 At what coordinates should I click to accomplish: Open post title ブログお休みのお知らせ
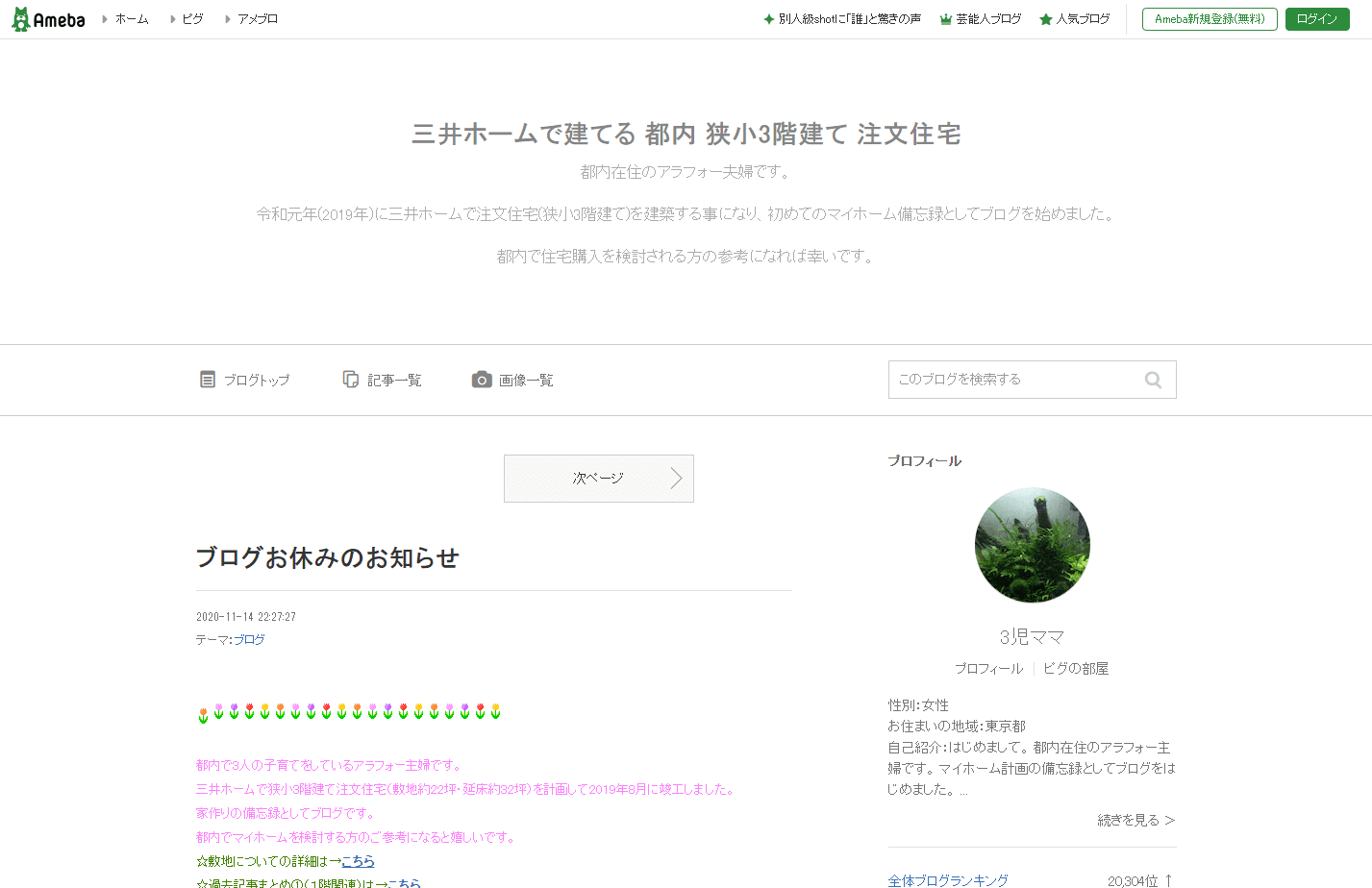tap(328, 557)
